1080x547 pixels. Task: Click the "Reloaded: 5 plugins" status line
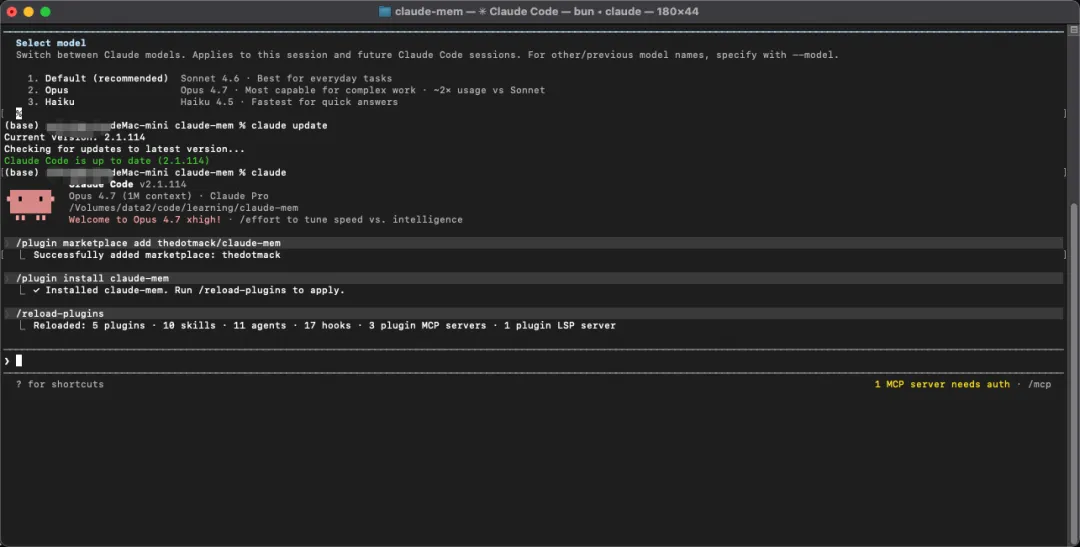pyautogui.click(x=324, y=325)
